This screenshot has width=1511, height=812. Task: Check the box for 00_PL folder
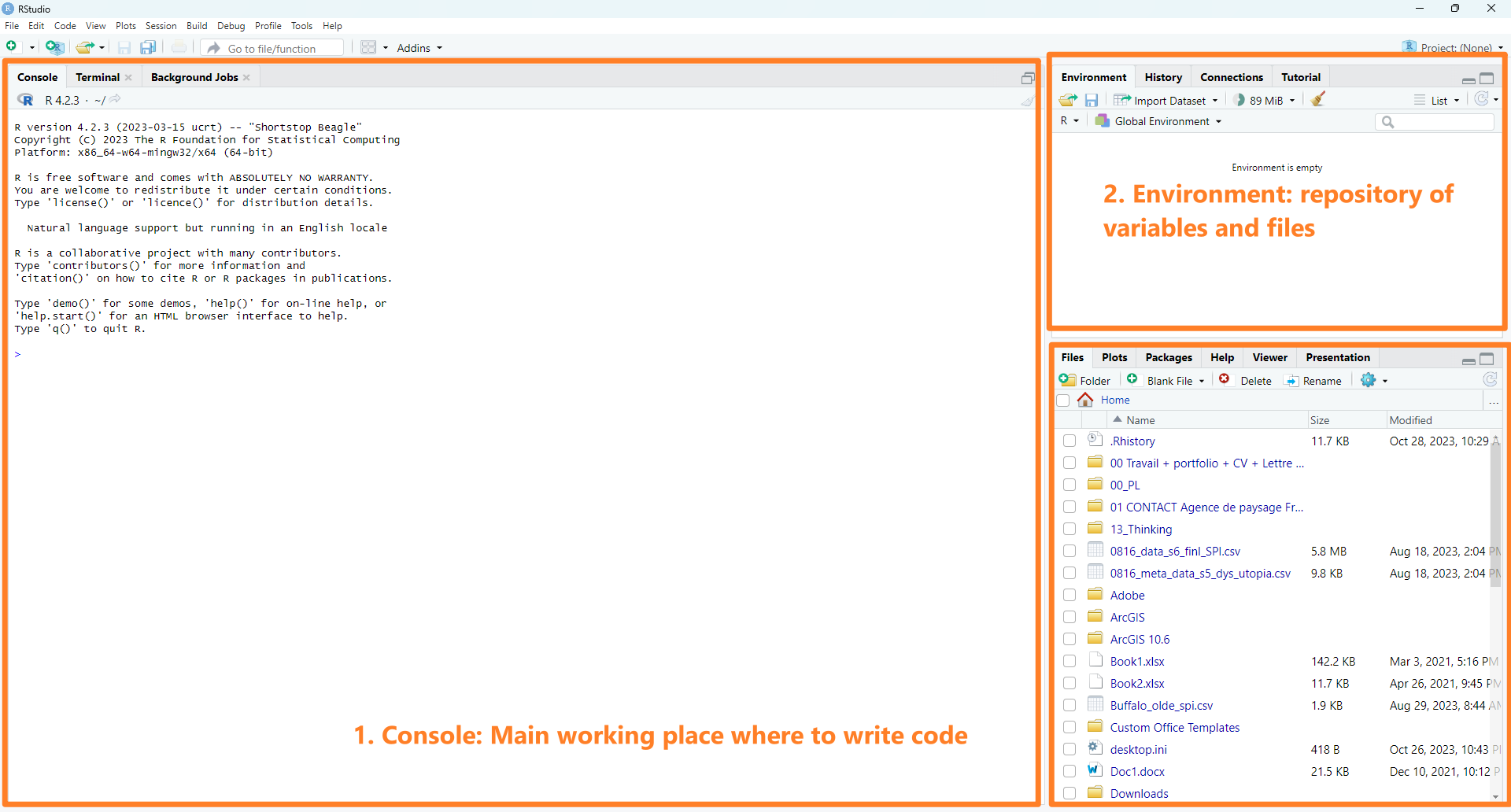tap(1070, 485)
